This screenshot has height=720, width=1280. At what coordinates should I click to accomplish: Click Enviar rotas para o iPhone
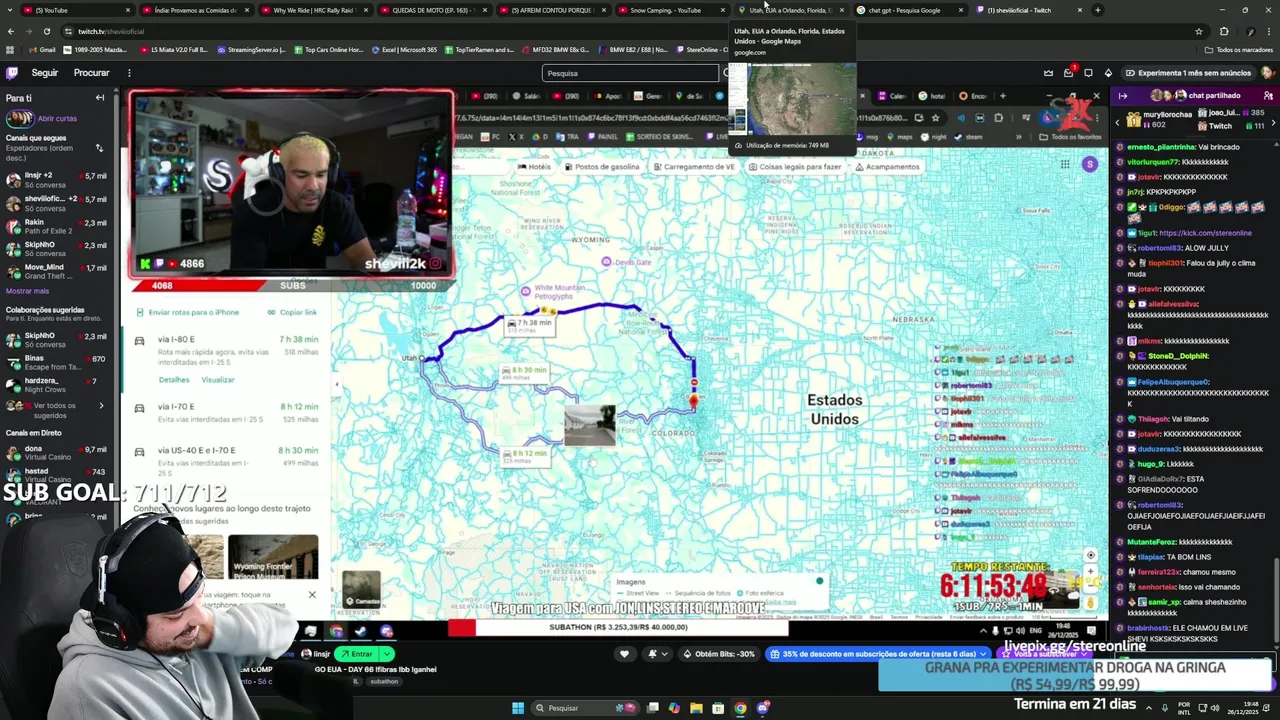click(x=193, y=312)
